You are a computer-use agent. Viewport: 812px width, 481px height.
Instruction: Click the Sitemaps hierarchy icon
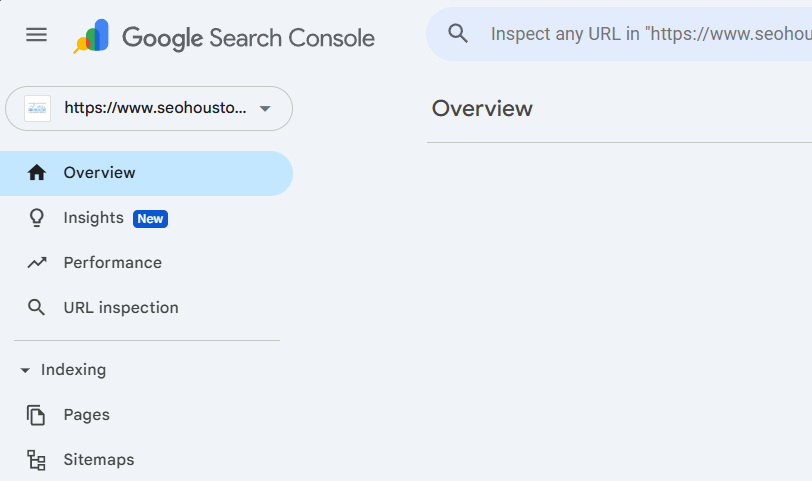pos(37,460)
